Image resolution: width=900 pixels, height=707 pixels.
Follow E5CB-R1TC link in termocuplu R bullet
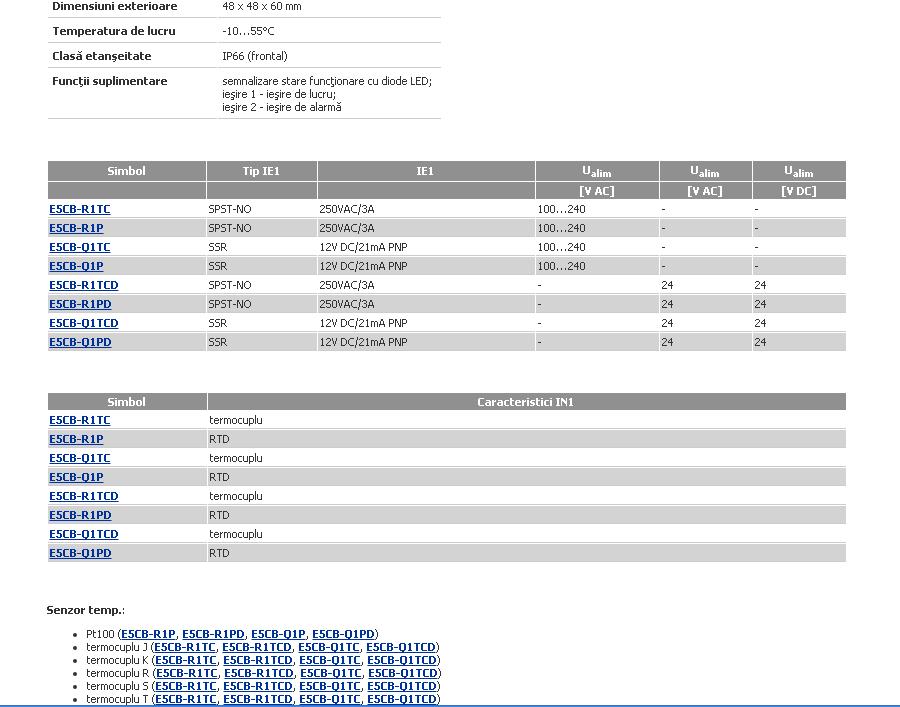click(187, 673)
